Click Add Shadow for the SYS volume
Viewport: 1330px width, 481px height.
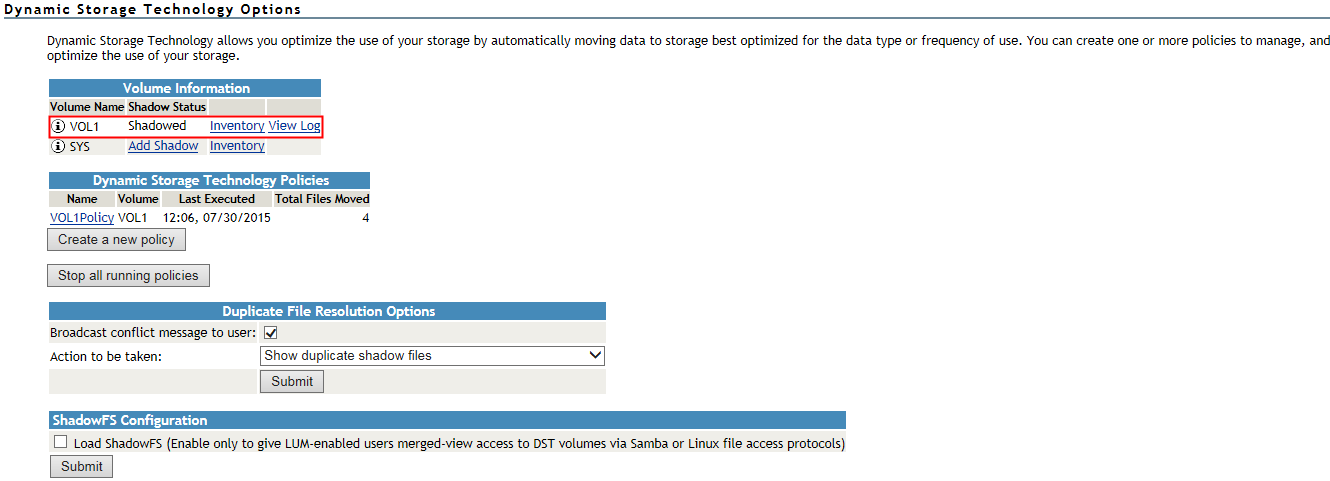(x=163, y=146)
